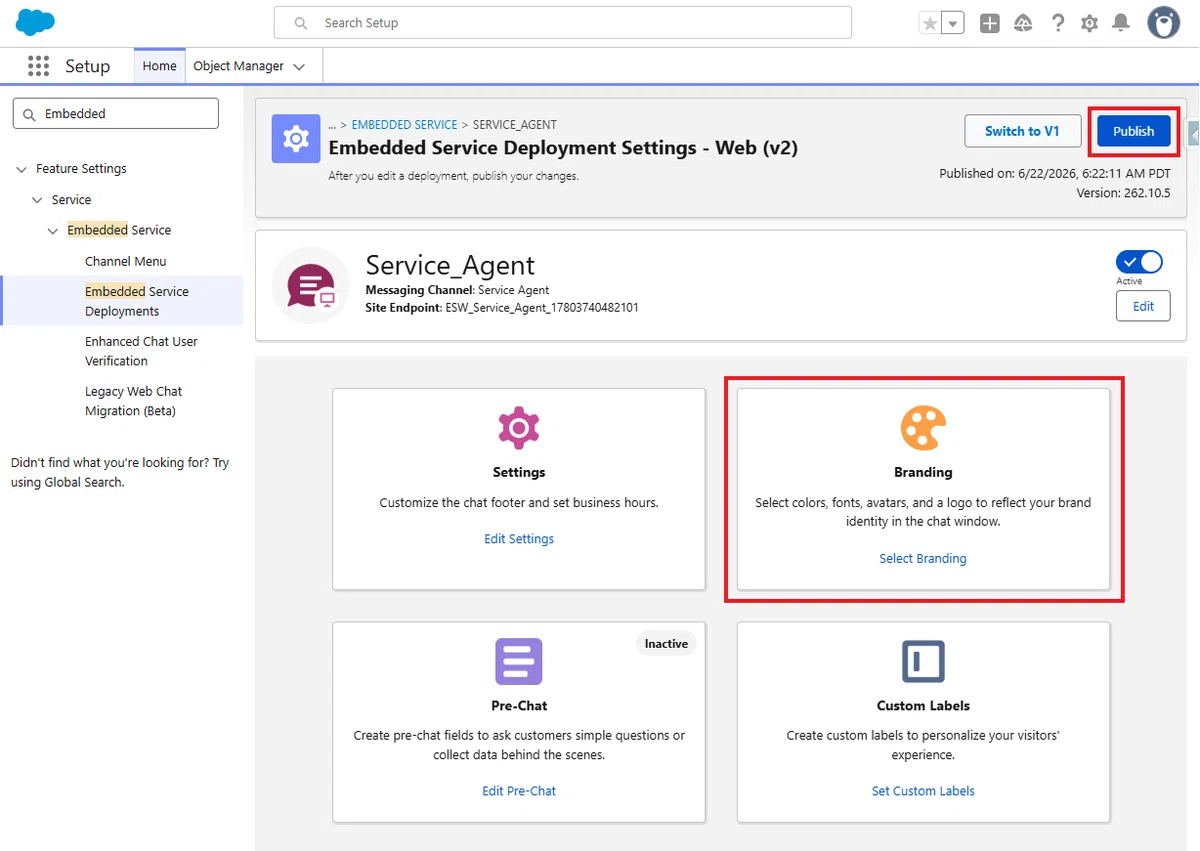
Task: Open the Object Manager tab
Action: point(238,66)
